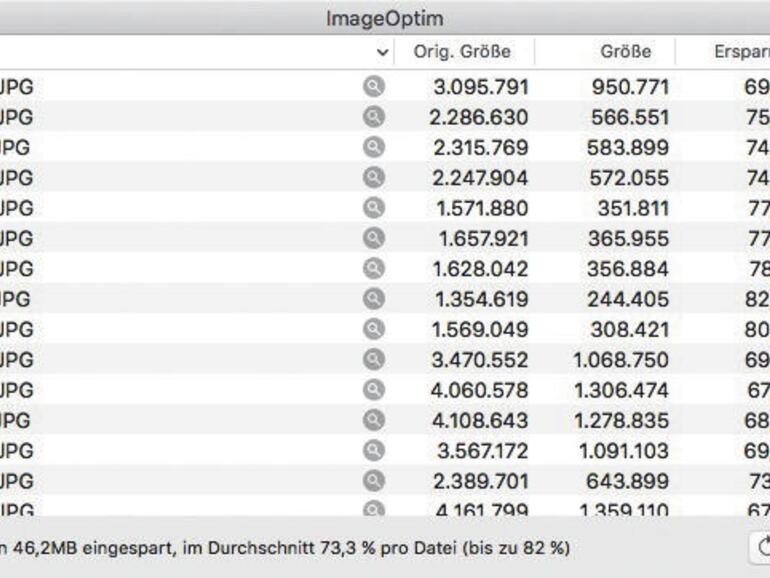
Task: Sort by Ersparnis column header
Action: pyautogui.click(x=740, y=52)
